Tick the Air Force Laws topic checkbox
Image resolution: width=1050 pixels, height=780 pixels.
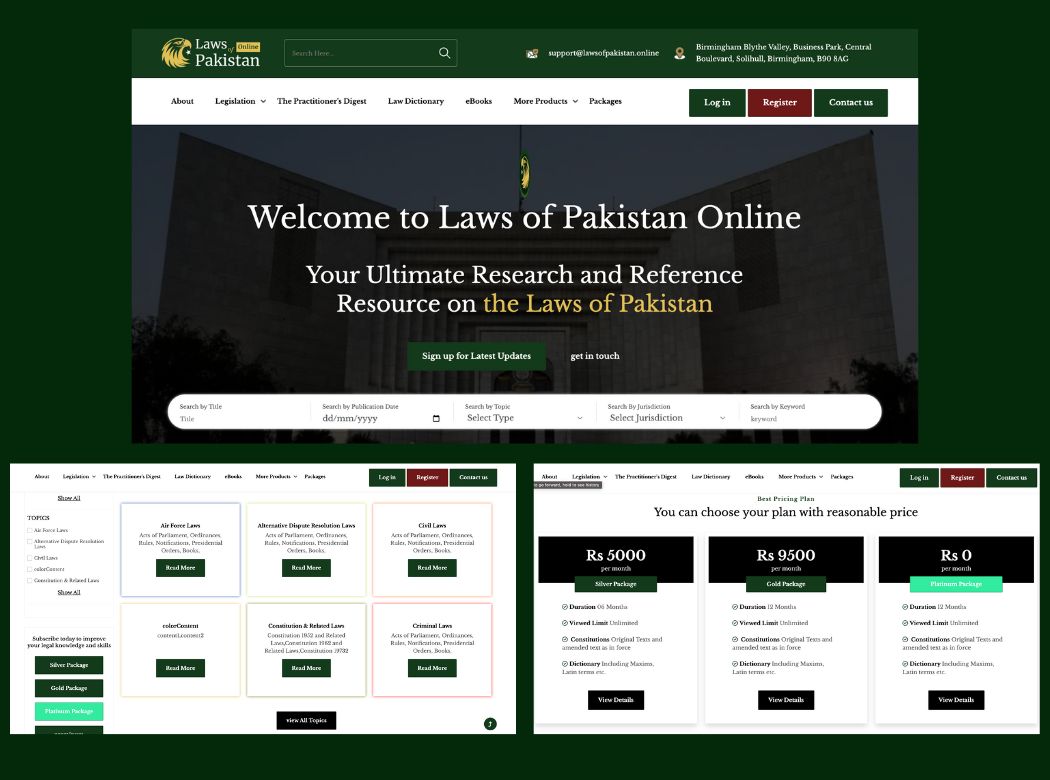pos(29,530)
